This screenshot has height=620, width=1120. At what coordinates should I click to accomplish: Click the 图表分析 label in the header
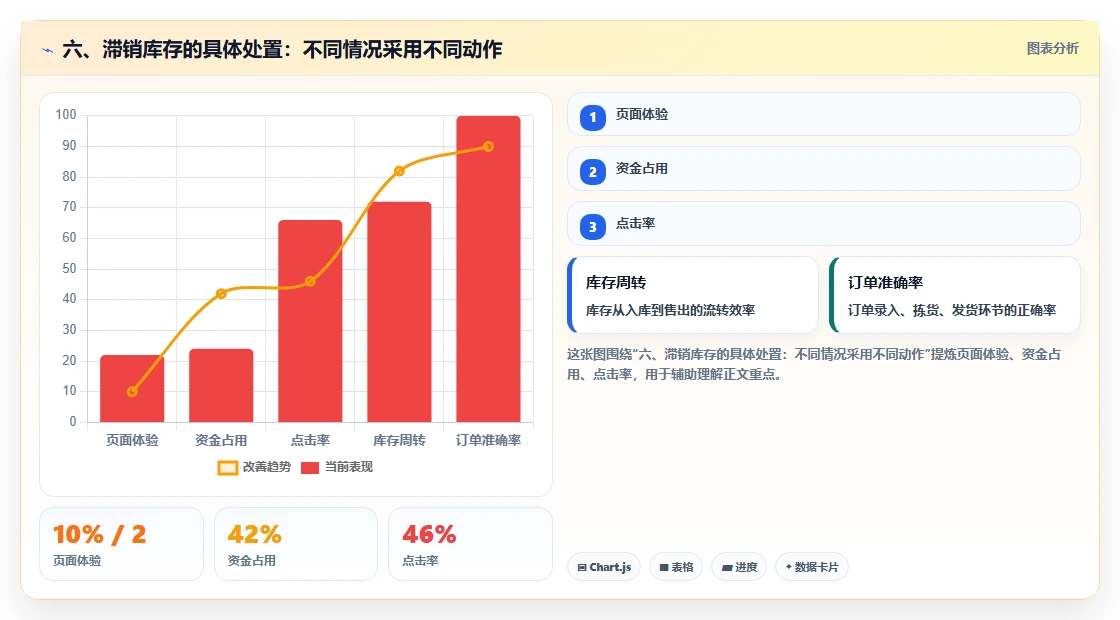pyautogui.click(x=1052, y=49)
